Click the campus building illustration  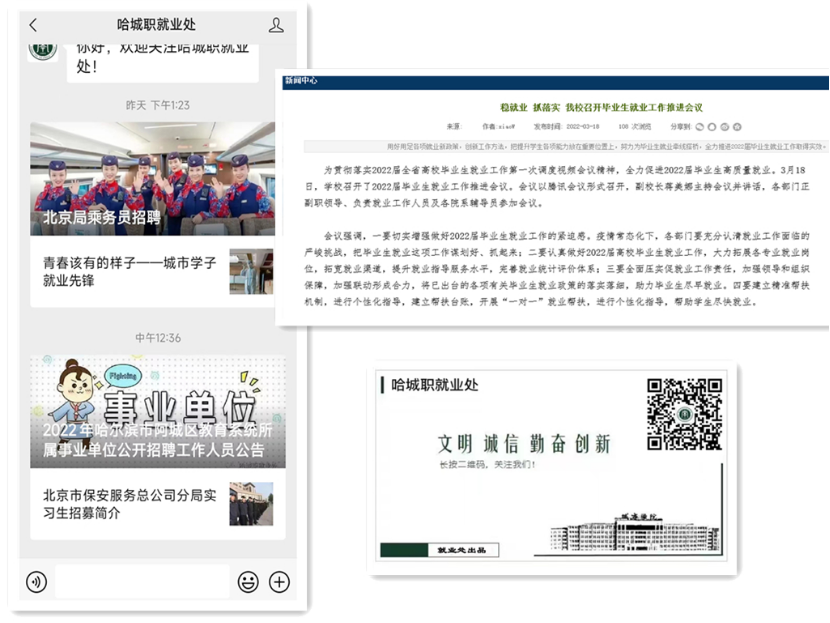pyautogui.click(x=635, y=532)
